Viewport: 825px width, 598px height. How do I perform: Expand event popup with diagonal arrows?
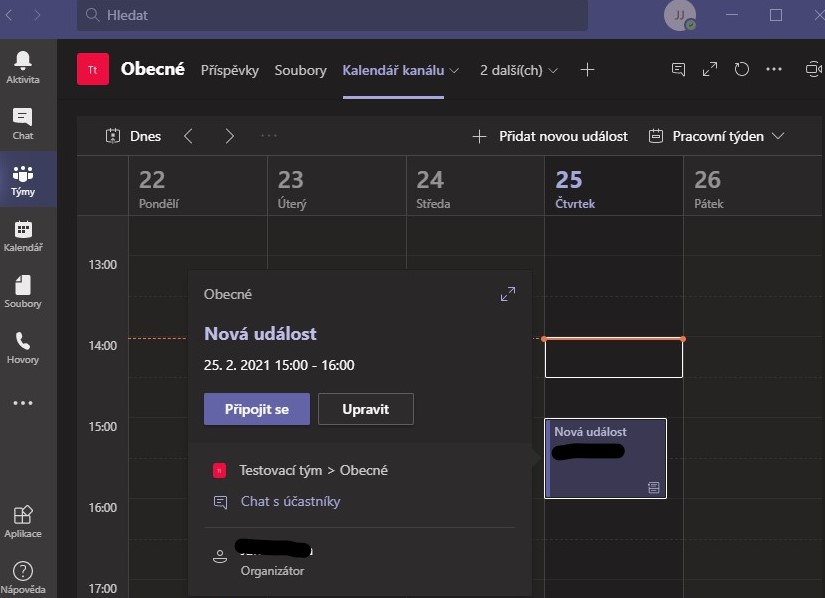click(508, 294)
